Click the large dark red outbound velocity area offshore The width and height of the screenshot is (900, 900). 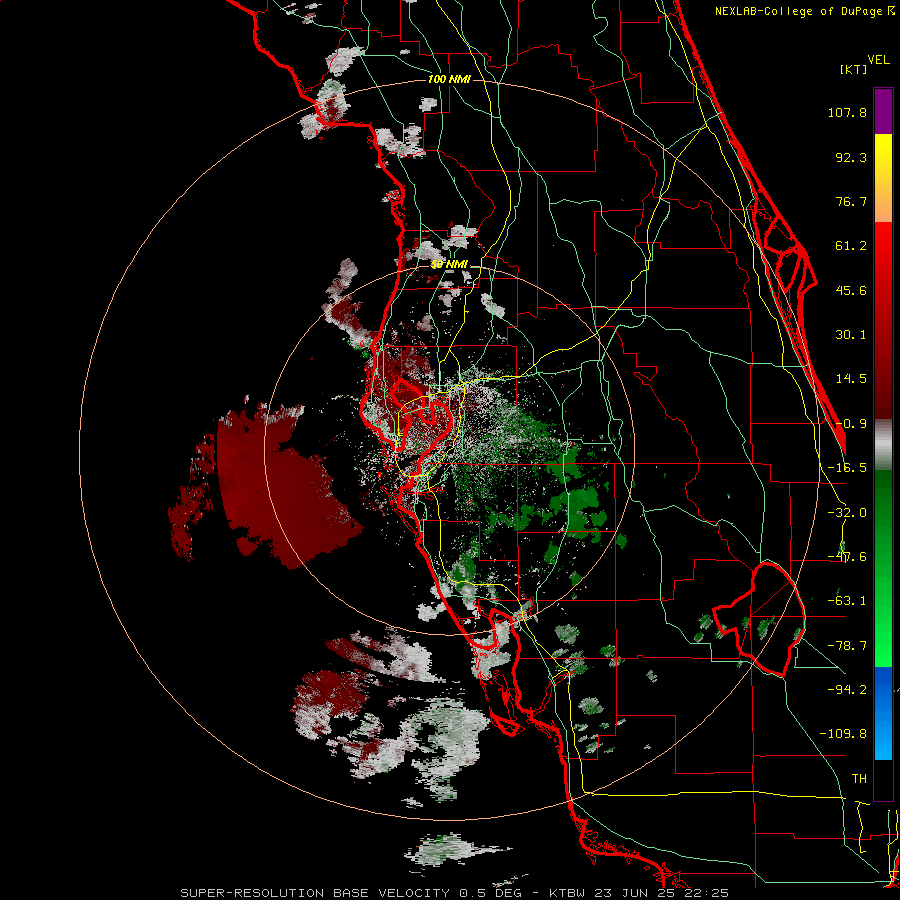click(x=281, y=488)
